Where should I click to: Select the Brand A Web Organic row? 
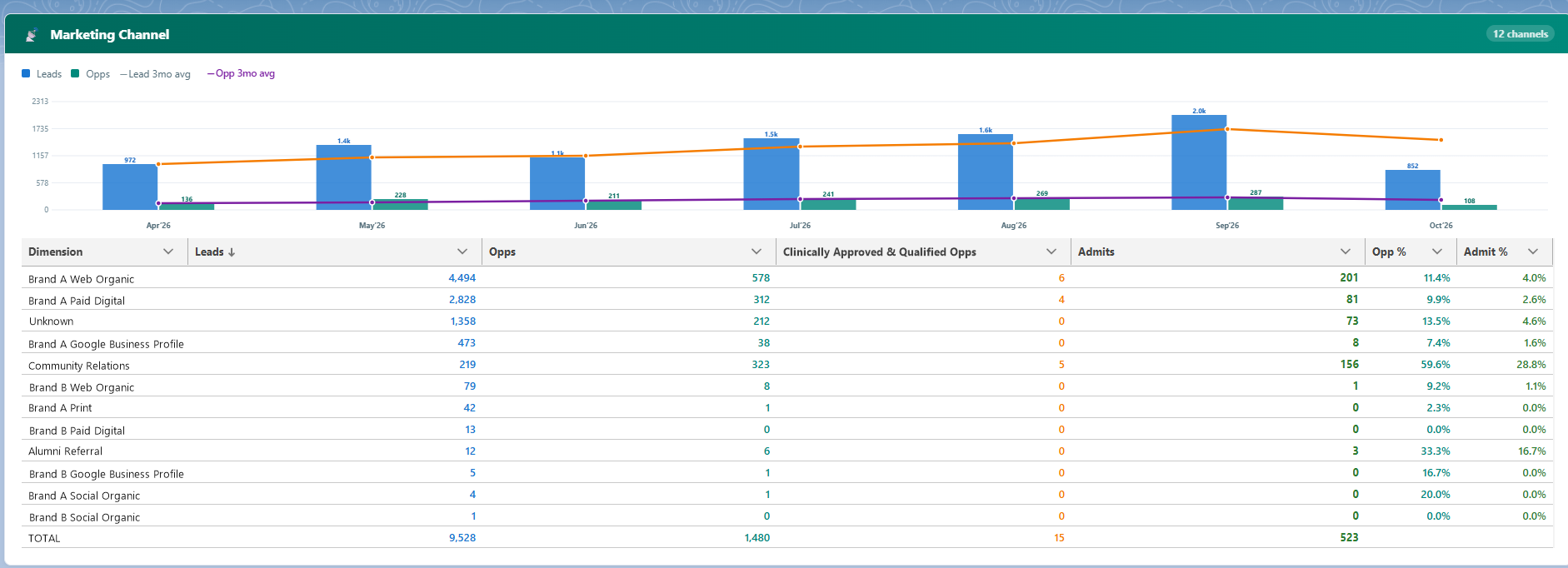pos(787,278)
